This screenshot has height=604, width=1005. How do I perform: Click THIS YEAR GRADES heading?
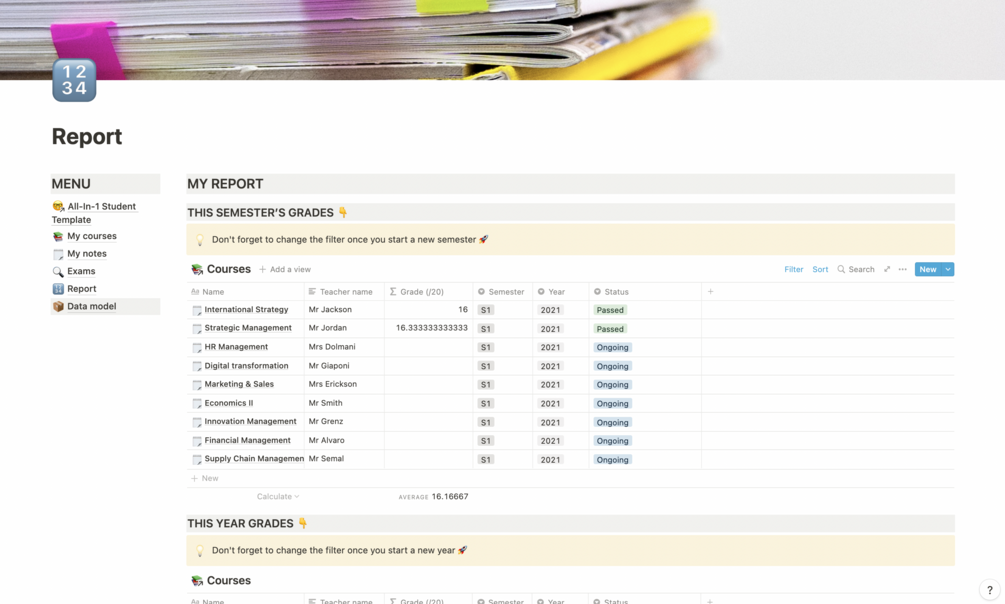(240, 523)
